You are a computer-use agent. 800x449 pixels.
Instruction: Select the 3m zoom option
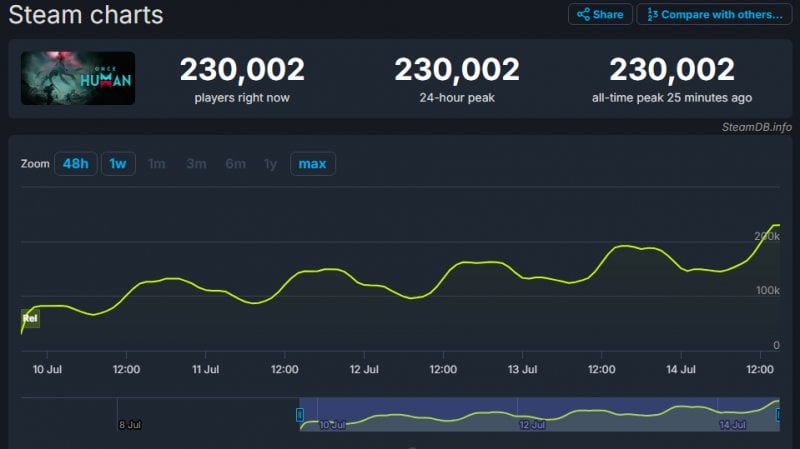tap(196, 163)
